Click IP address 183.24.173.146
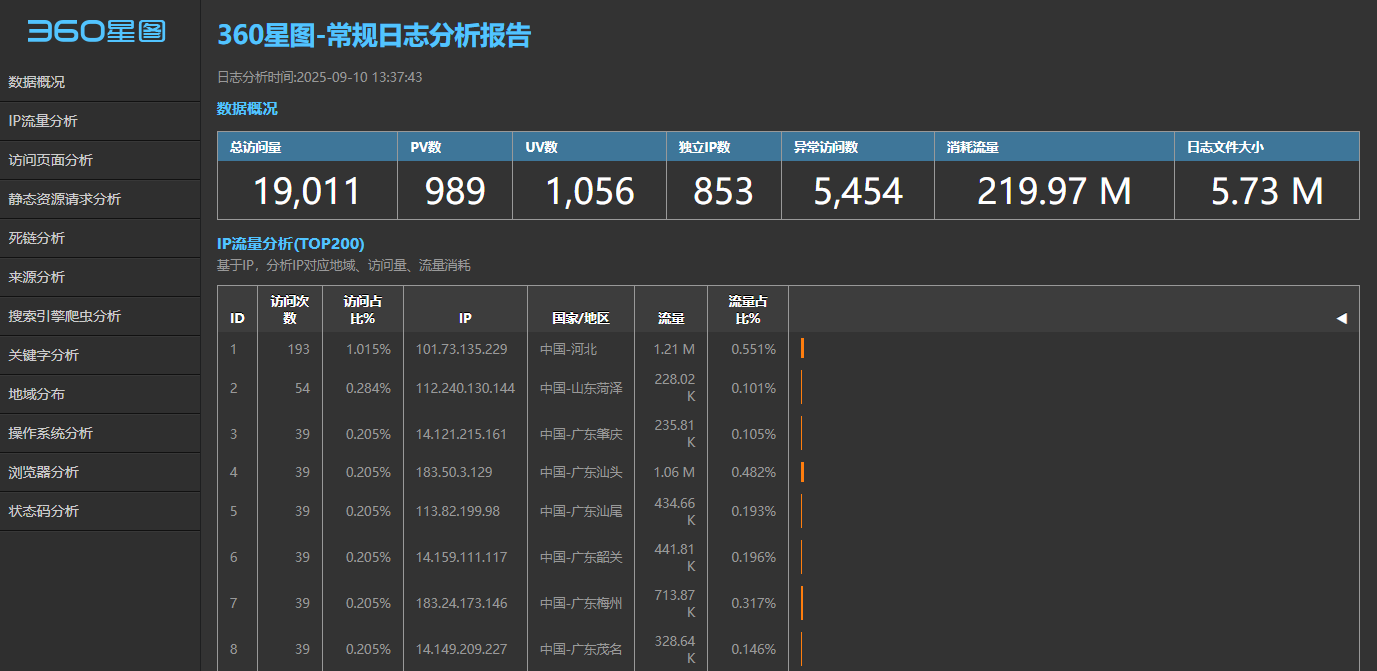 (x=462, y=603)
